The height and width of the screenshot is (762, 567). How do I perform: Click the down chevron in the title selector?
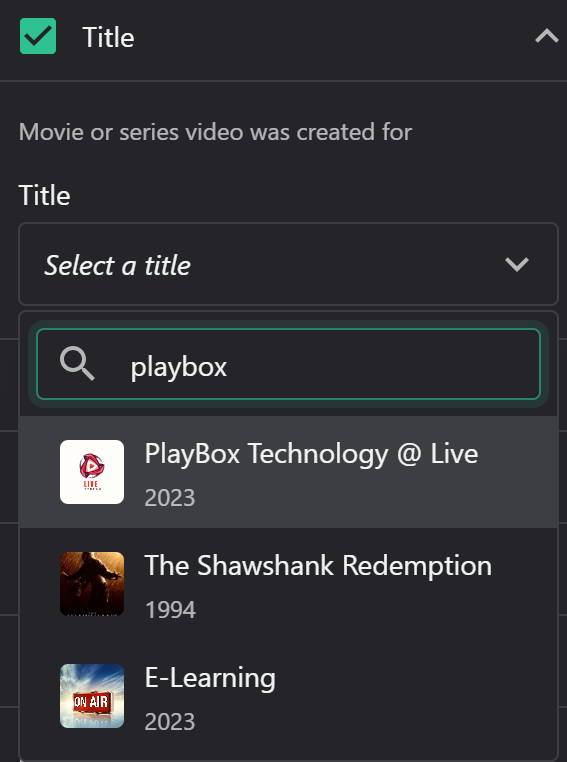point(516,264)
